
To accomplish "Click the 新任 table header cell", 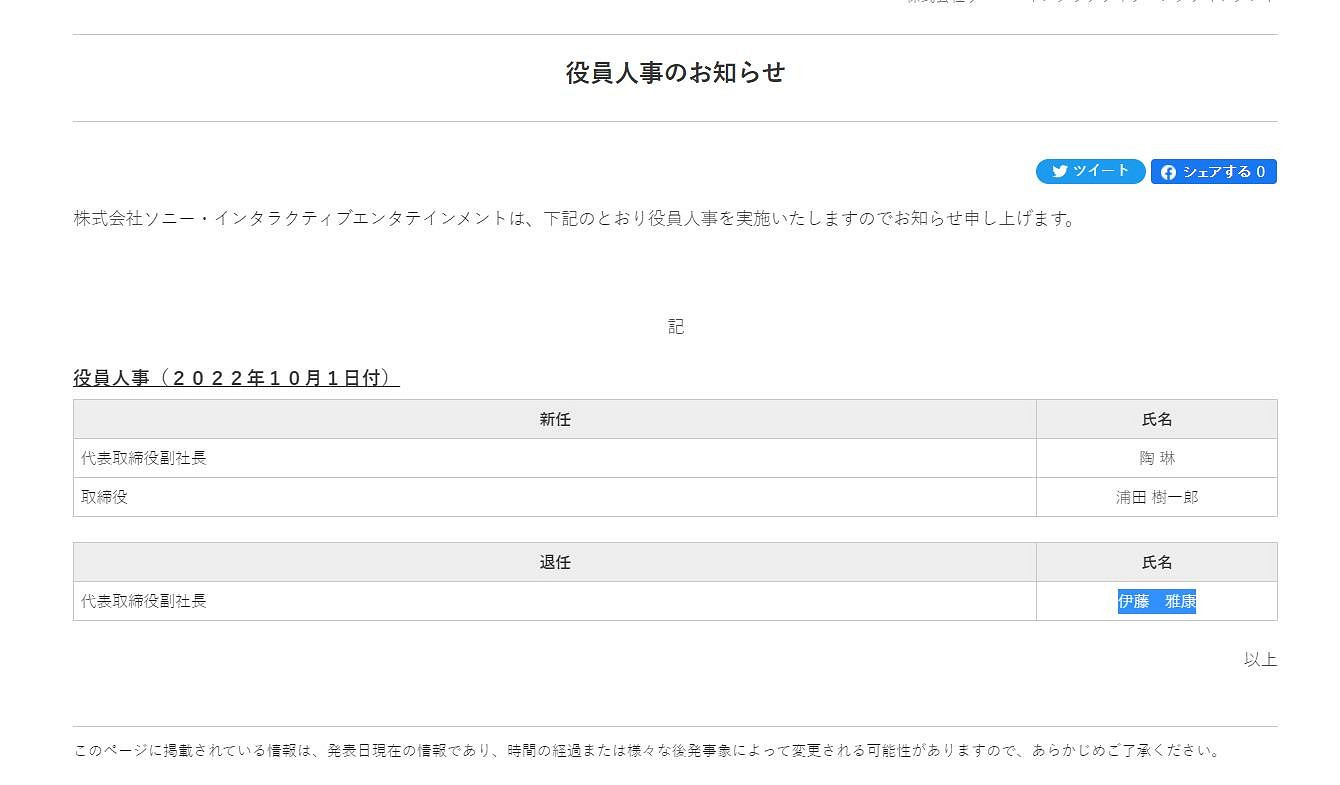I will tap(555, 419).
